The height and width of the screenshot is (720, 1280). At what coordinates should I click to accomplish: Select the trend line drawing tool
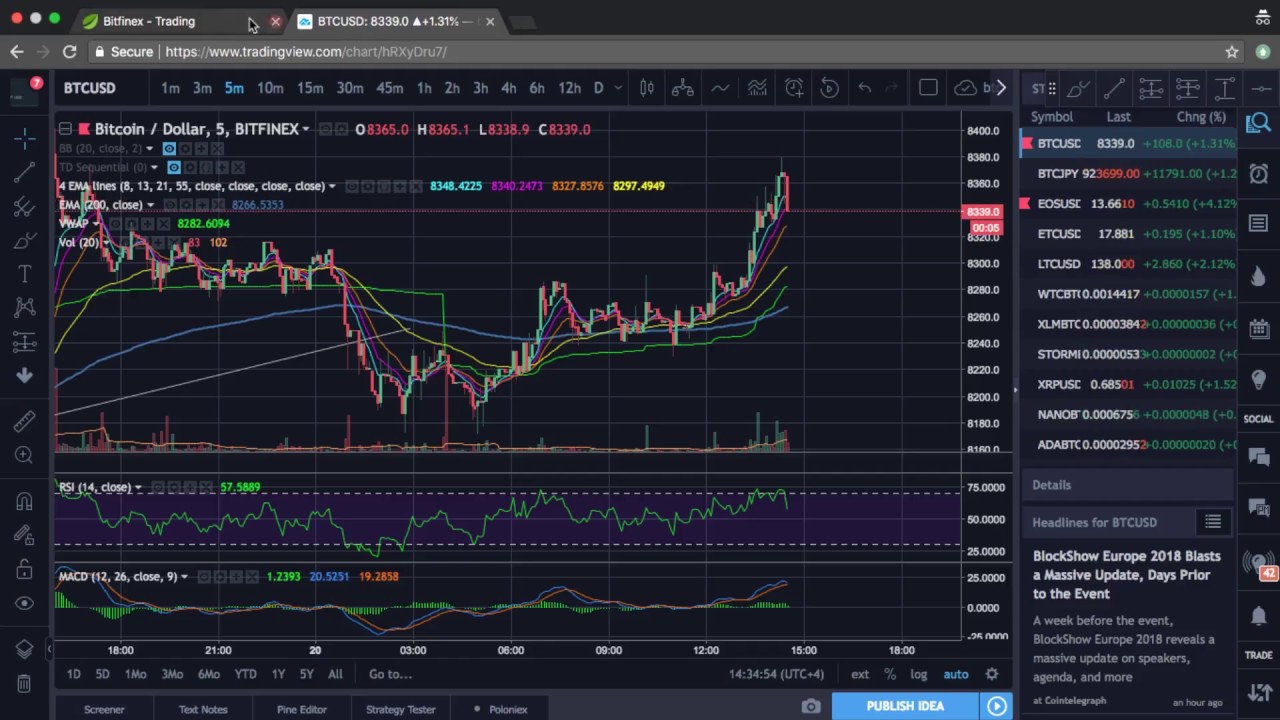coord(24,171)
